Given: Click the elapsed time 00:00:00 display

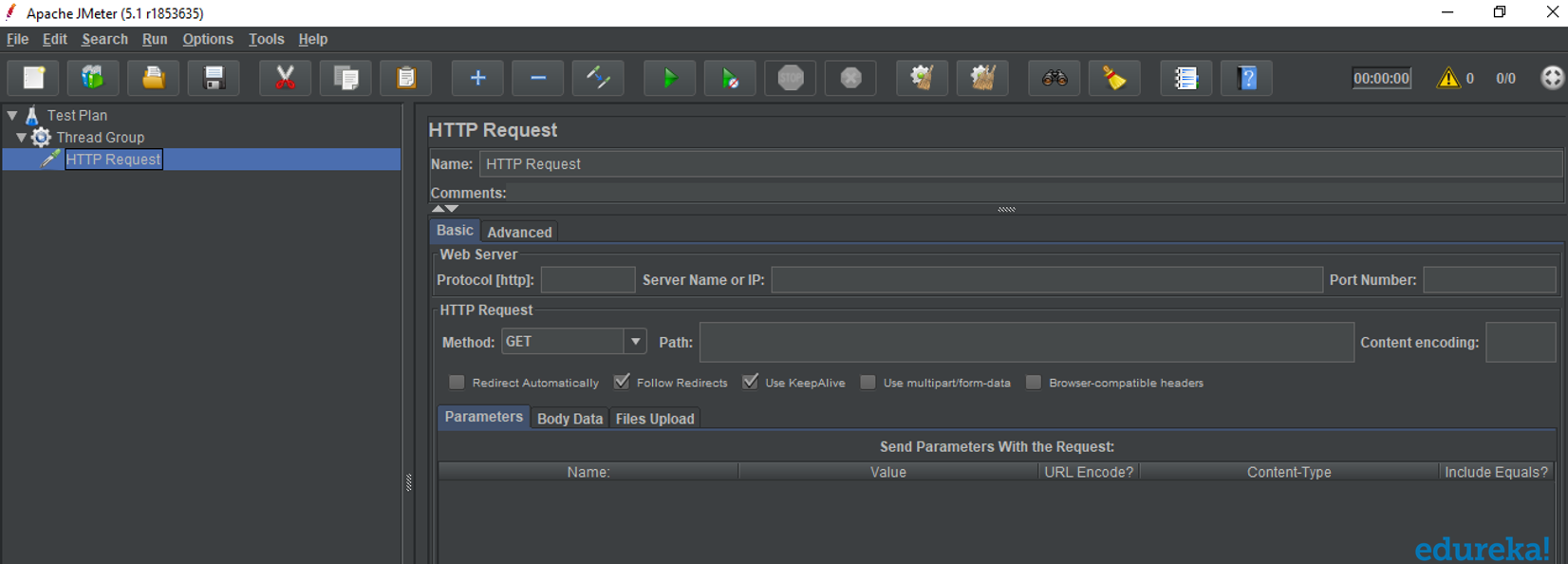Looking at the screenshot, I should pos(1382,78).
